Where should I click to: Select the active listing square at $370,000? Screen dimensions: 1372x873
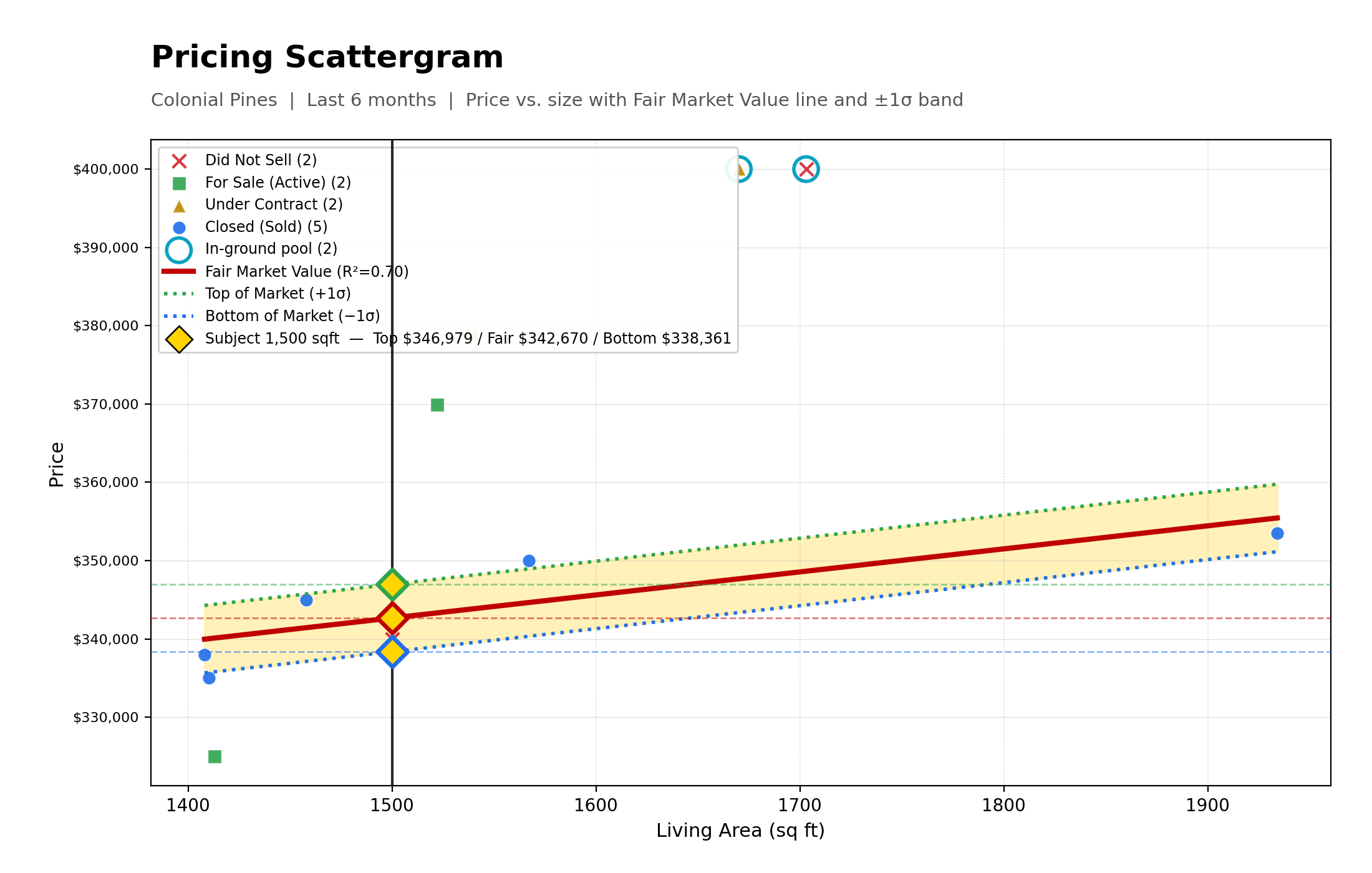(437, 405)
